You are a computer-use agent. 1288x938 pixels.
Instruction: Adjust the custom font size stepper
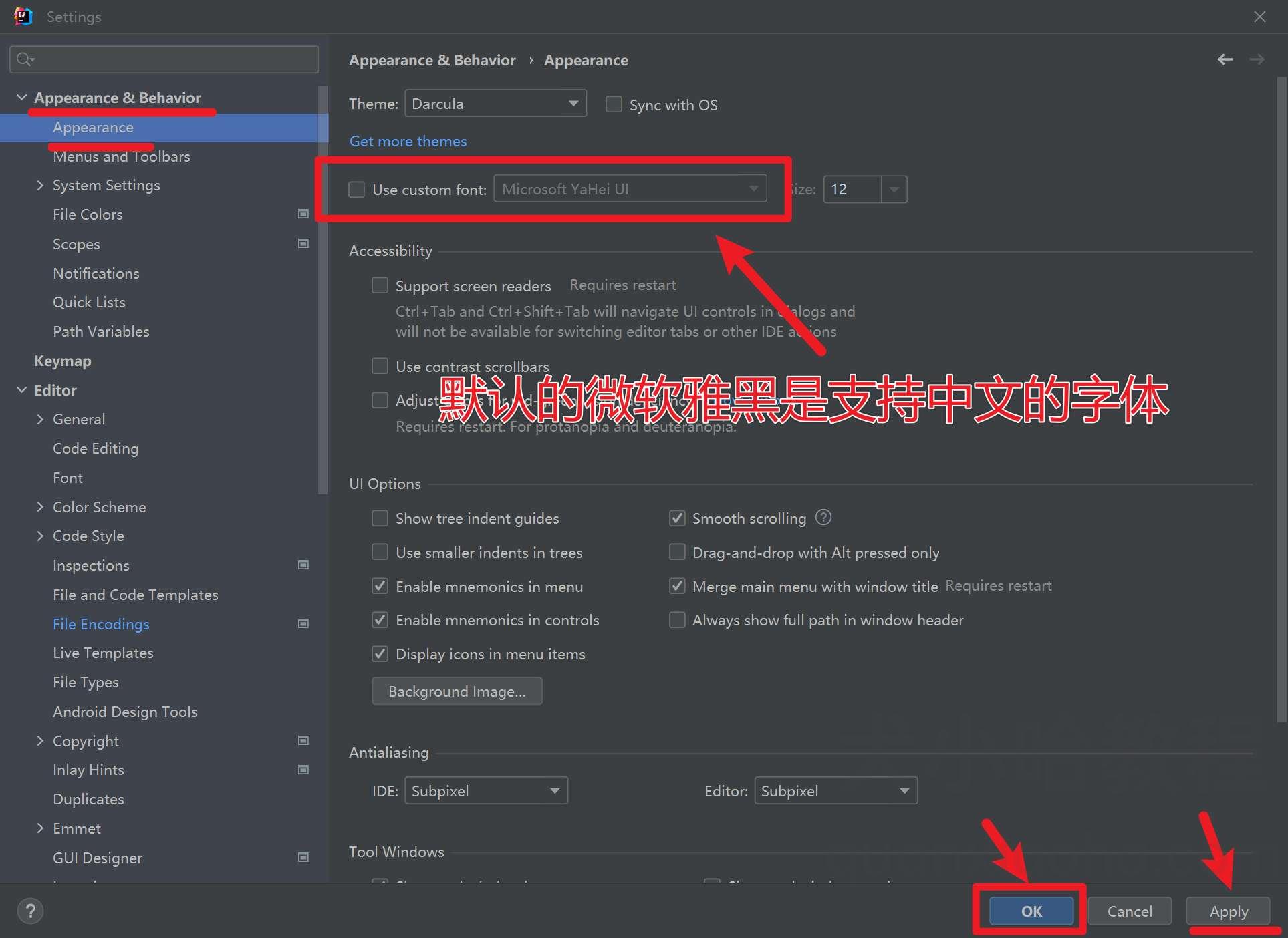click(893, 189)
